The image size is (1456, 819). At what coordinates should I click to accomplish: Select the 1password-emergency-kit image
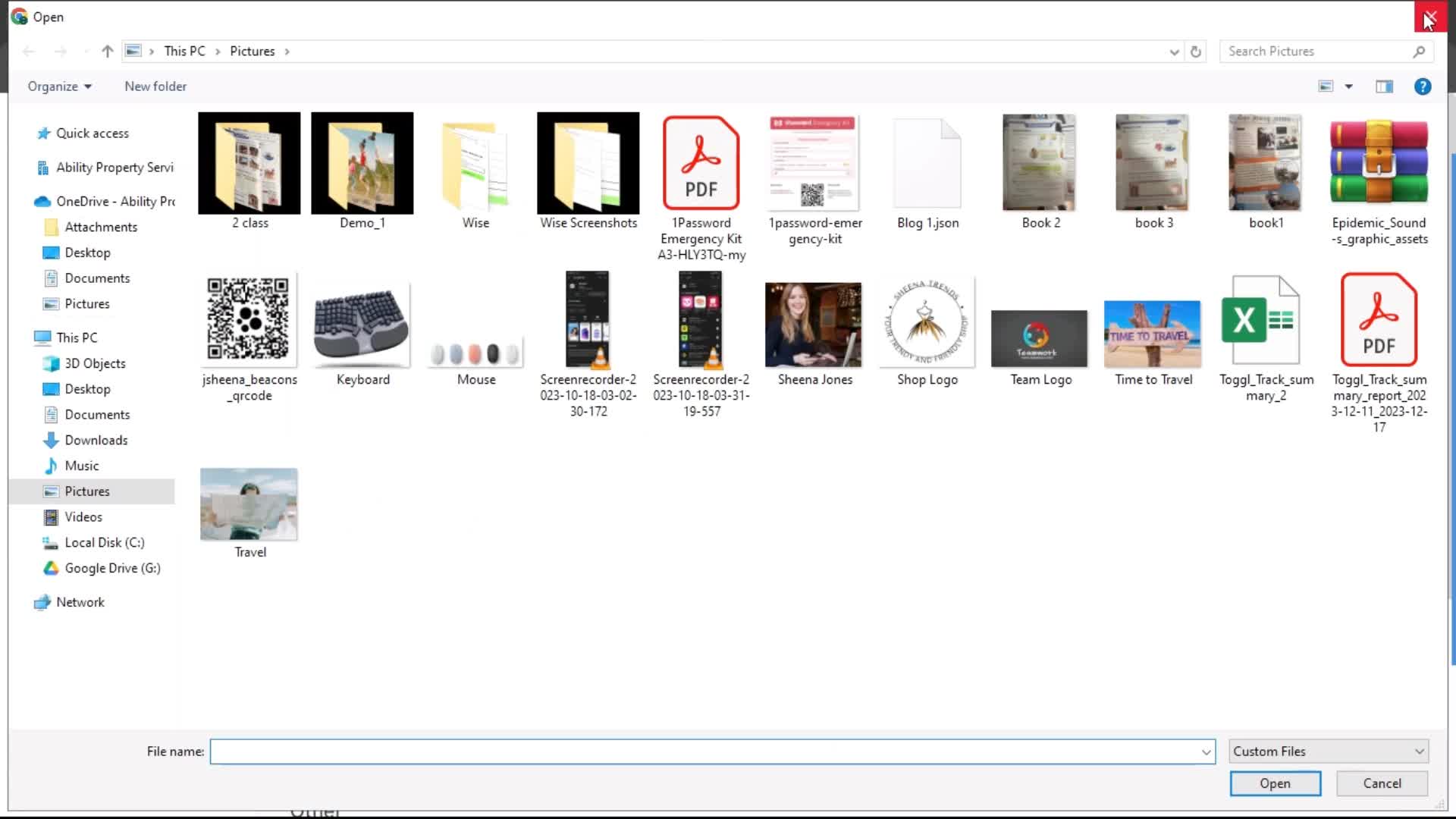pos(814,180)
